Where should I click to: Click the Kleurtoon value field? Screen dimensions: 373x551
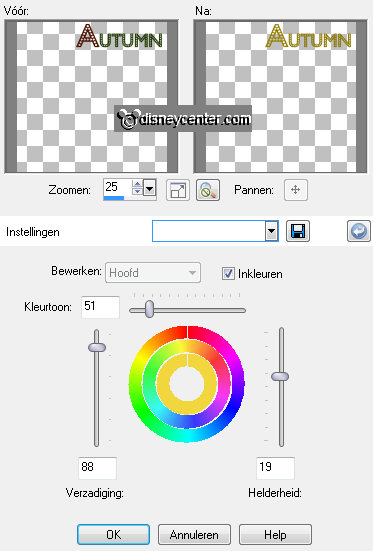100,307
